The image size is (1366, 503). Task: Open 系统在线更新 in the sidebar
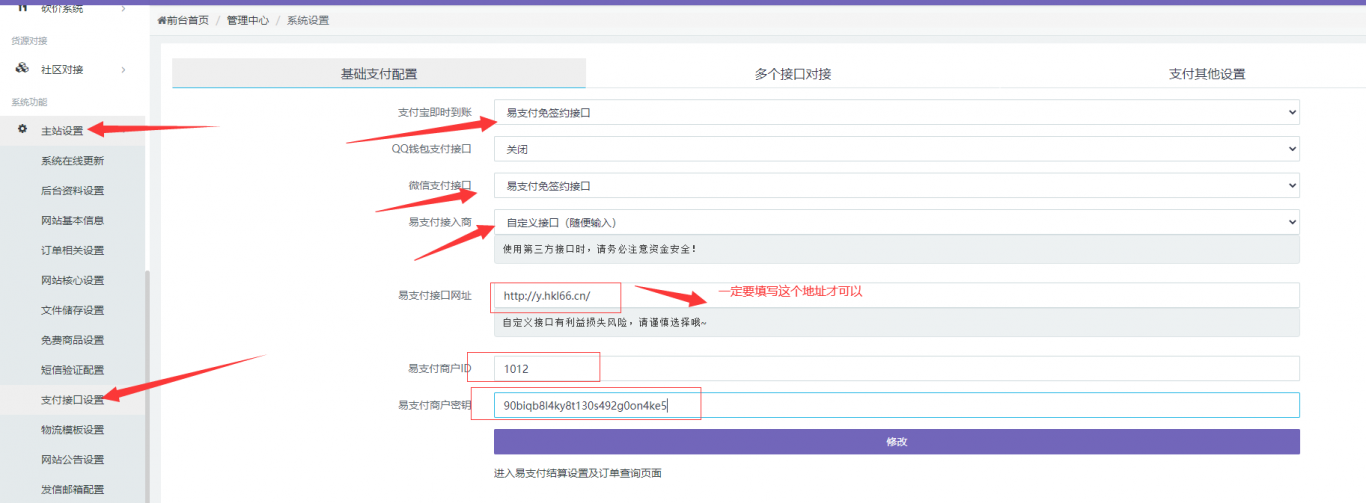(x=72, y=161)
